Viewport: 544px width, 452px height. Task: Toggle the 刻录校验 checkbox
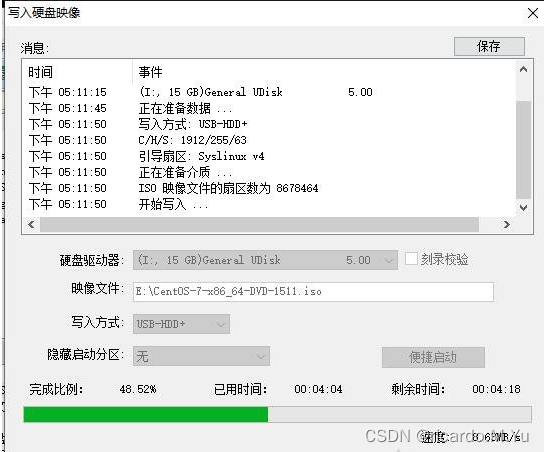(x=411, y=259)
